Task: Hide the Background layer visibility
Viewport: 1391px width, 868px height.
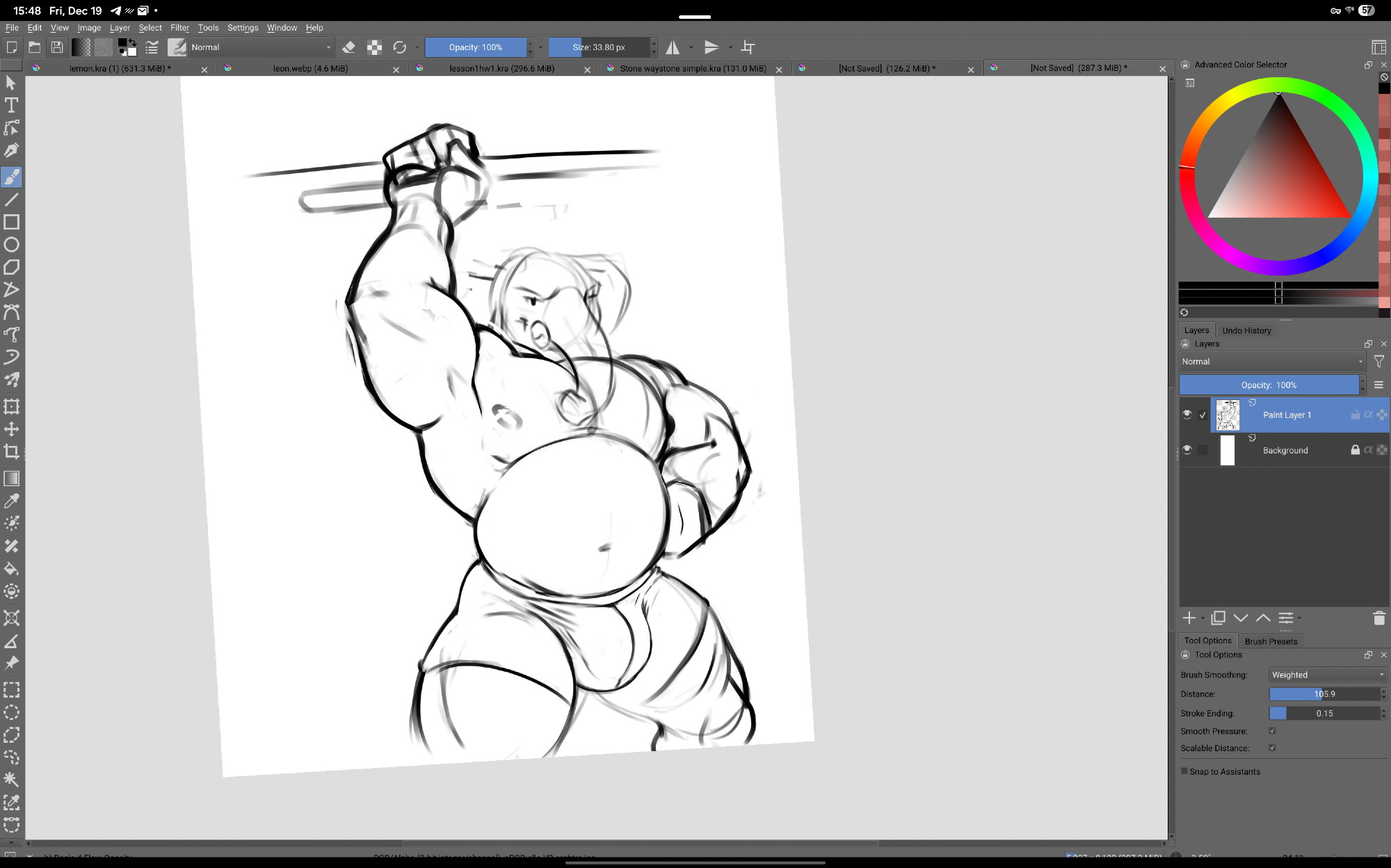Action: point(1187,449)
